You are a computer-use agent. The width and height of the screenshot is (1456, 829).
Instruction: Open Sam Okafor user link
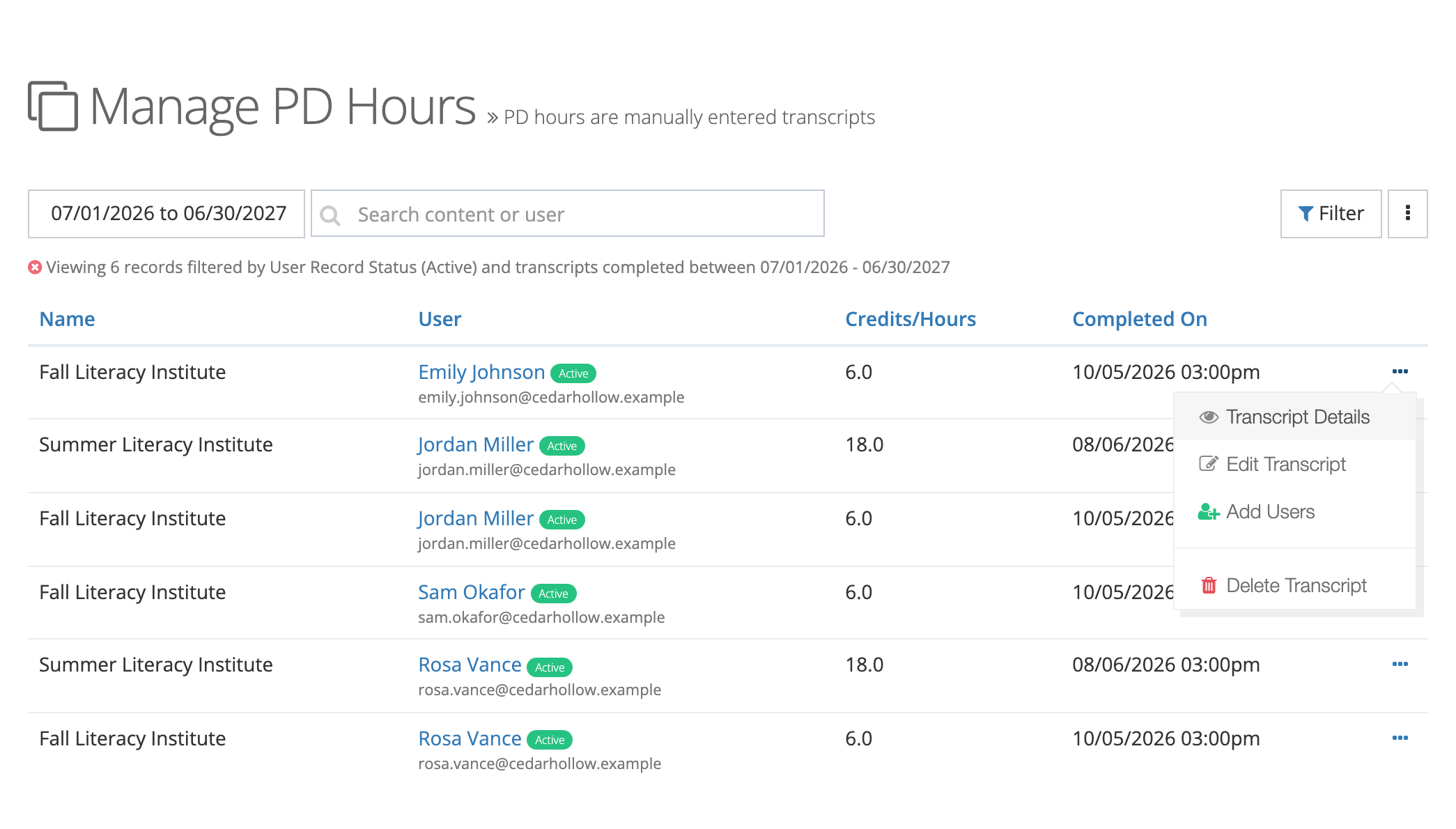[472, 592]
